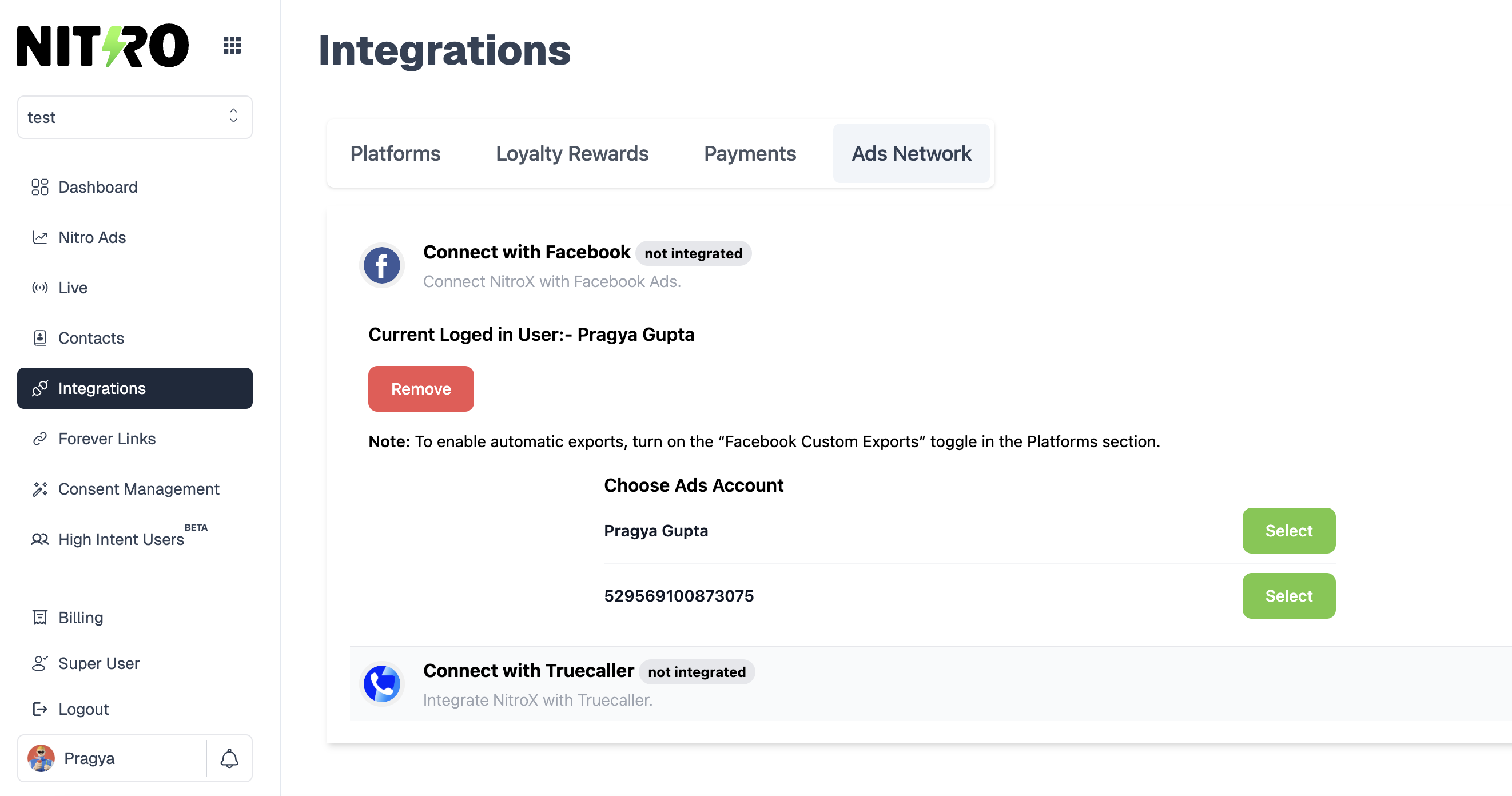Go to Forever Links
The width and height of the screenshot is (1512, 796).
point(135,439)
